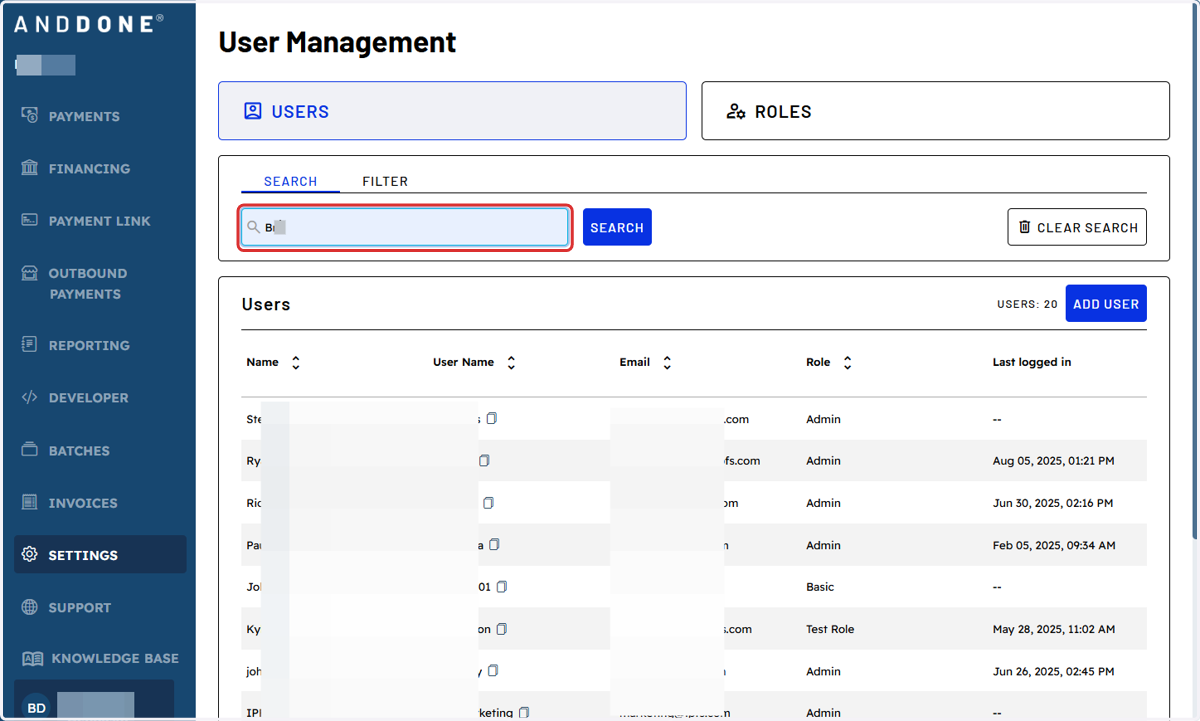Select the Search sub-tab
1200x721 pixels.
point(290,181)
